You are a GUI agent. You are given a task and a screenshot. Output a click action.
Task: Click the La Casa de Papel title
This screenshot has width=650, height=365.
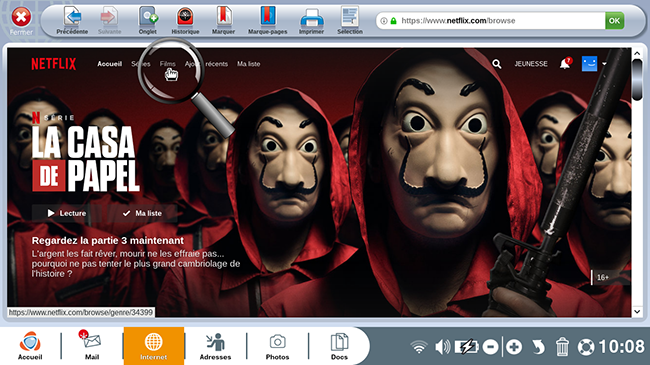pyautogui.click(x=85, y=159)
